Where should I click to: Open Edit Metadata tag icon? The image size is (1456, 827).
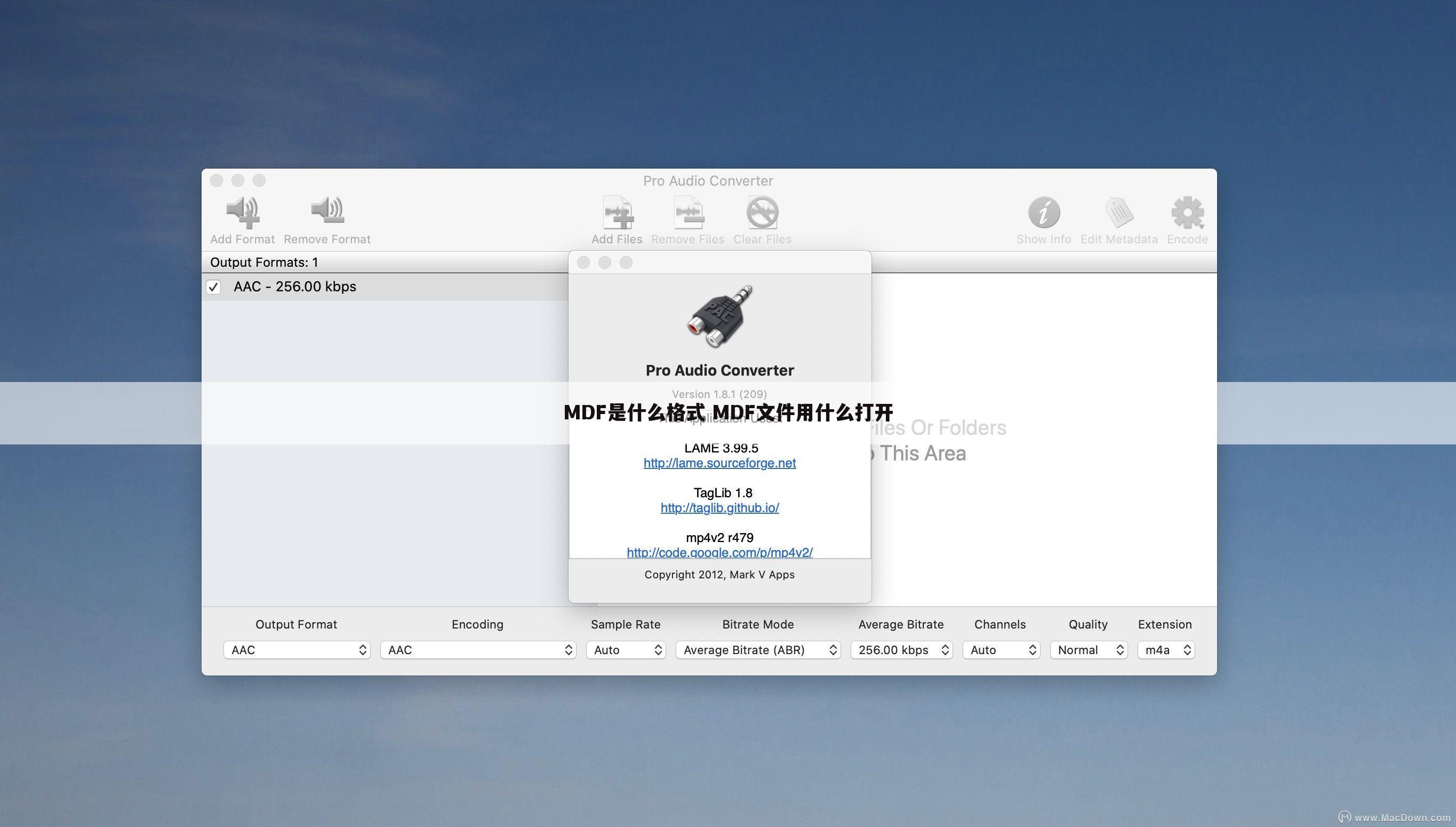click(1119, 212)
